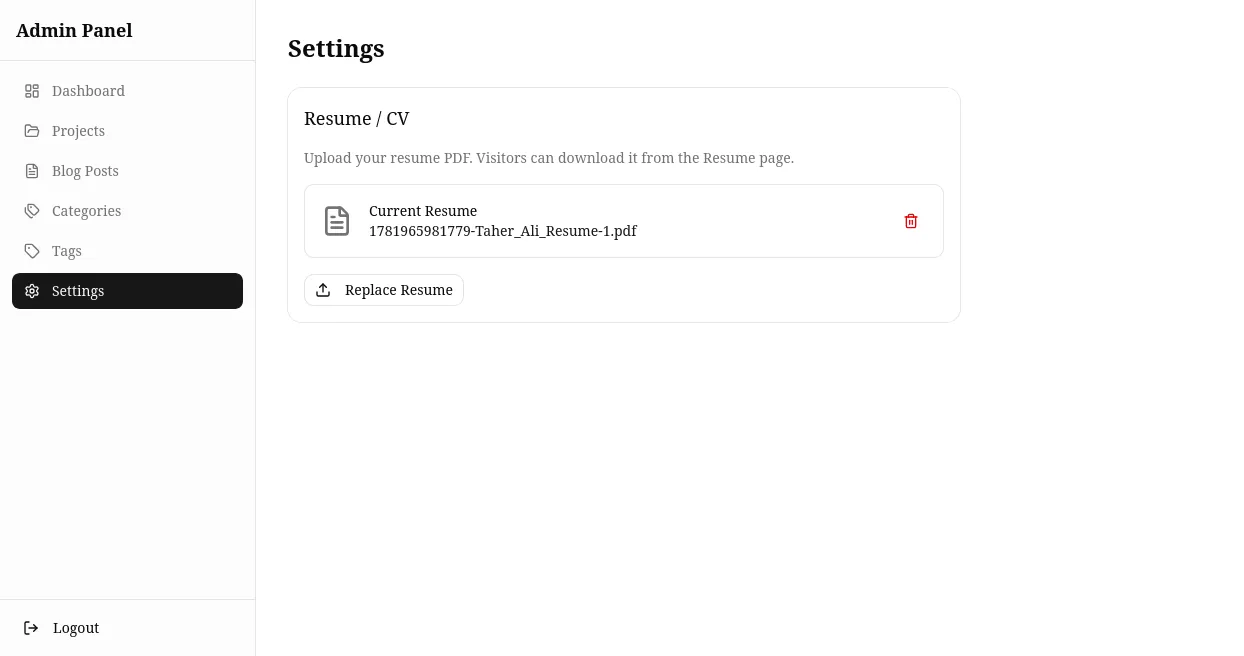The height and width of the screenshot is (656, 1244).
Task: Navigate to Categories page
Action: coord(127,211)
